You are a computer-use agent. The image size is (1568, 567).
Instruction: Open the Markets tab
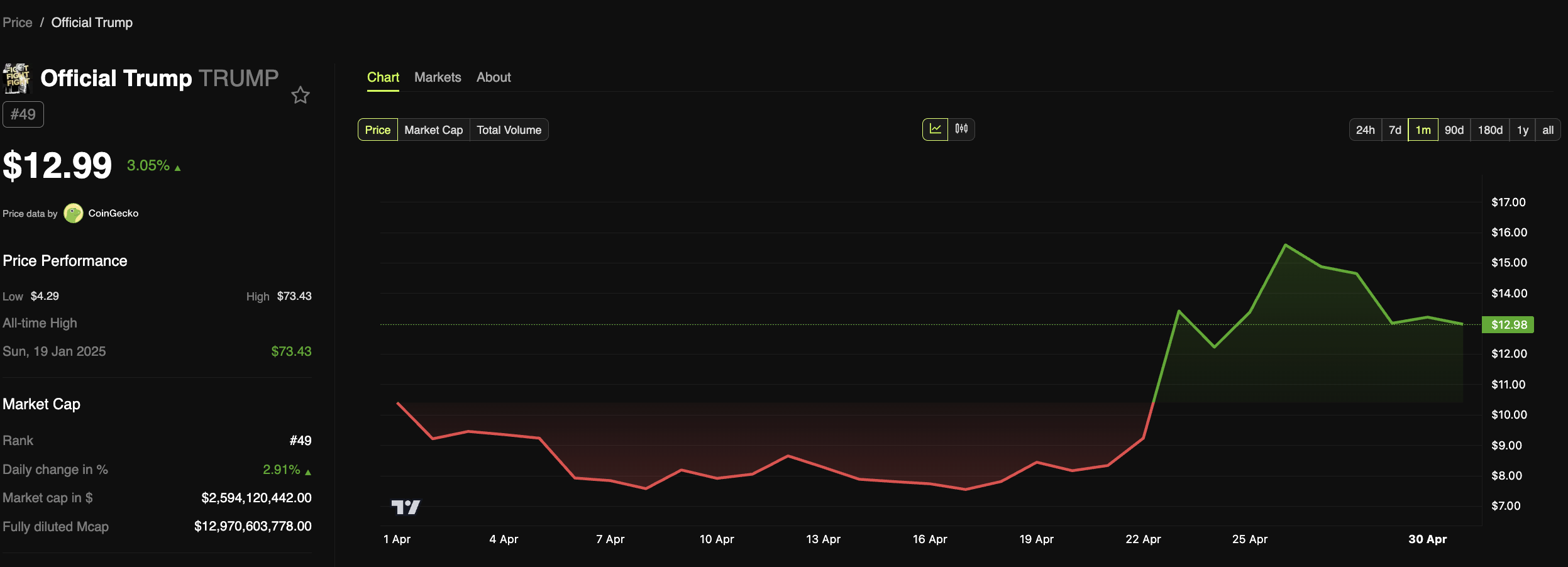[438, 77]
